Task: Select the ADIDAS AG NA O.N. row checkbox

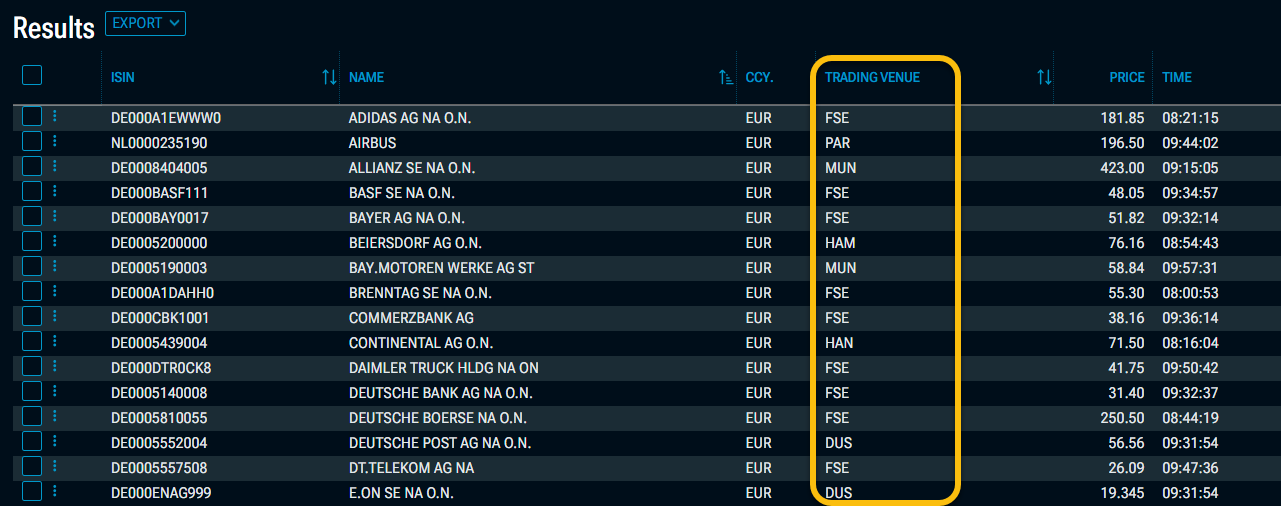Action: 32,116
